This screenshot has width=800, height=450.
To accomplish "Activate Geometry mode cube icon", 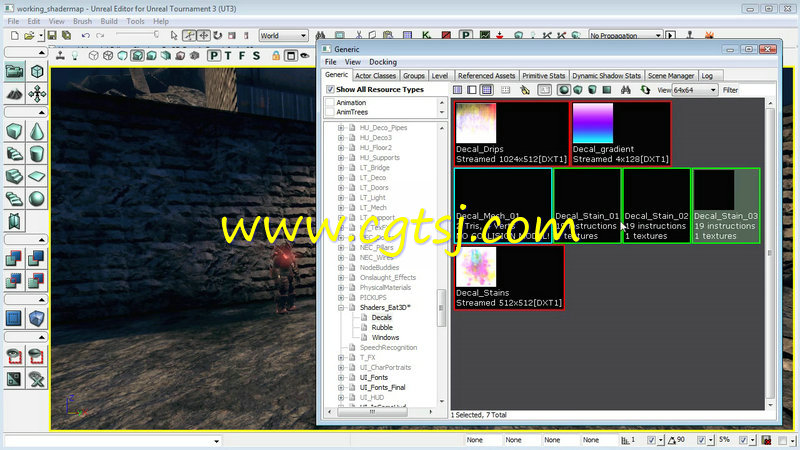I will pyautogui.click(x=37, y=71).
